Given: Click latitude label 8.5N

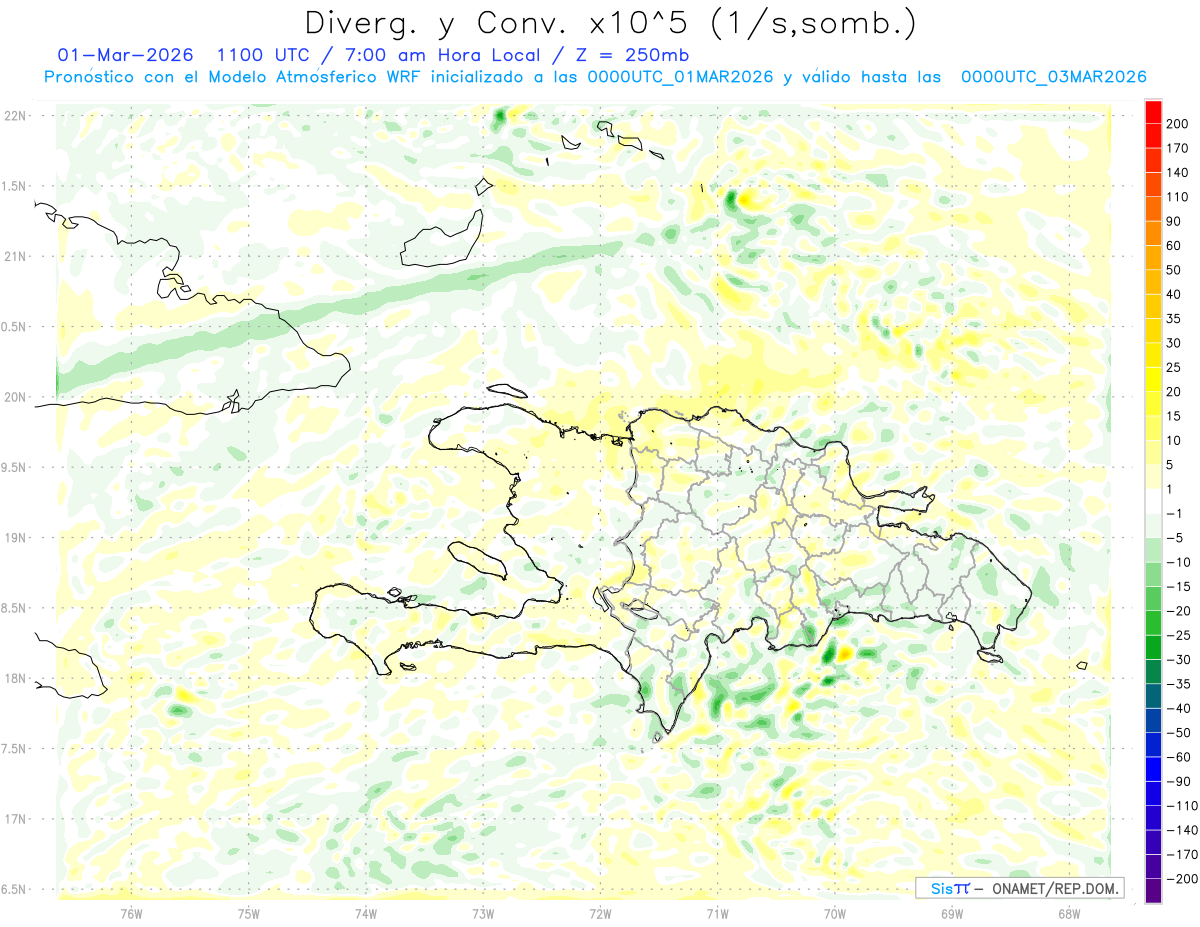Looking at the screenshot, I should click(15, 608).
